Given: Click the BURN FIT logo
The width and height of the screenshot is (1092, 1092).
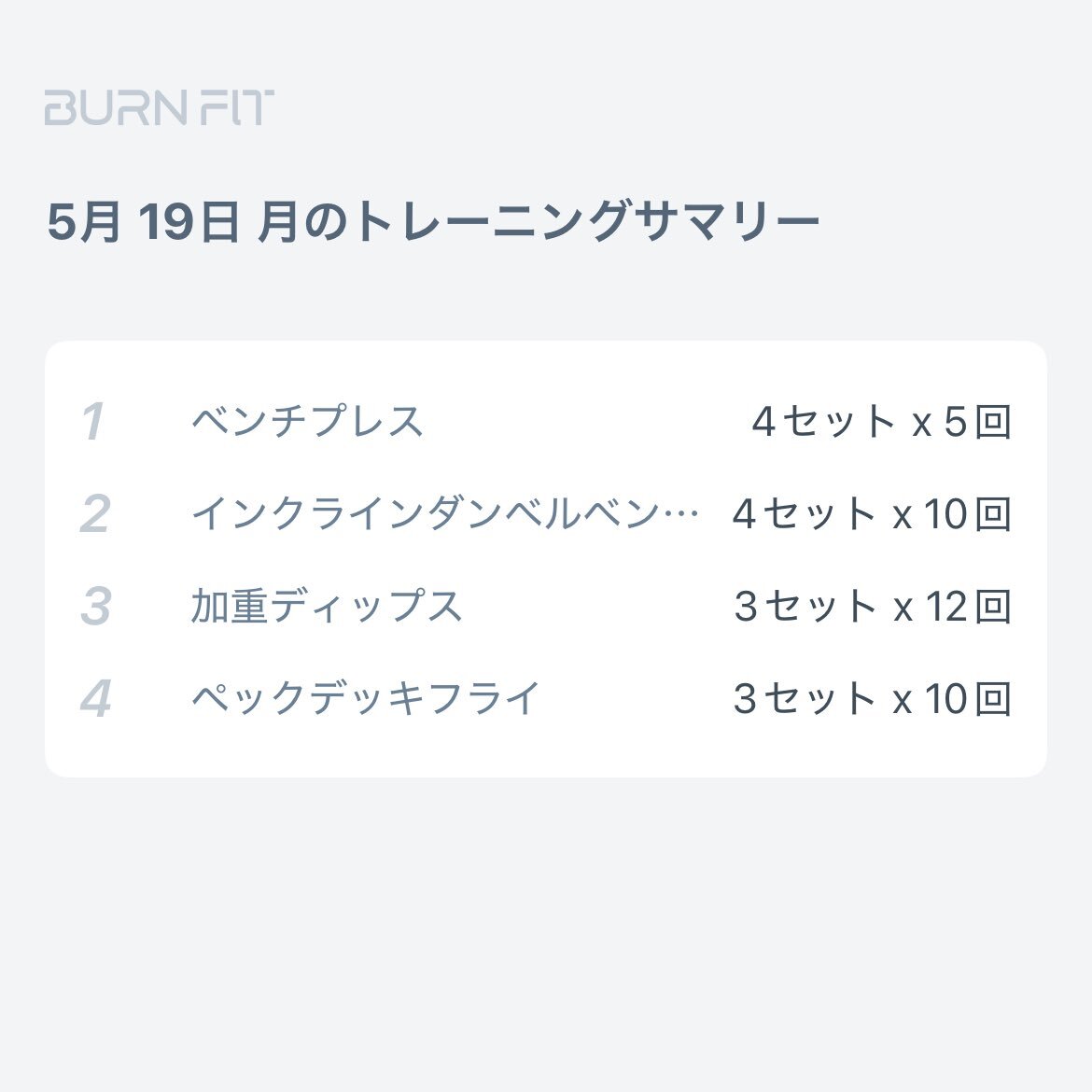Looking at the screenshot, I should 160,107.
